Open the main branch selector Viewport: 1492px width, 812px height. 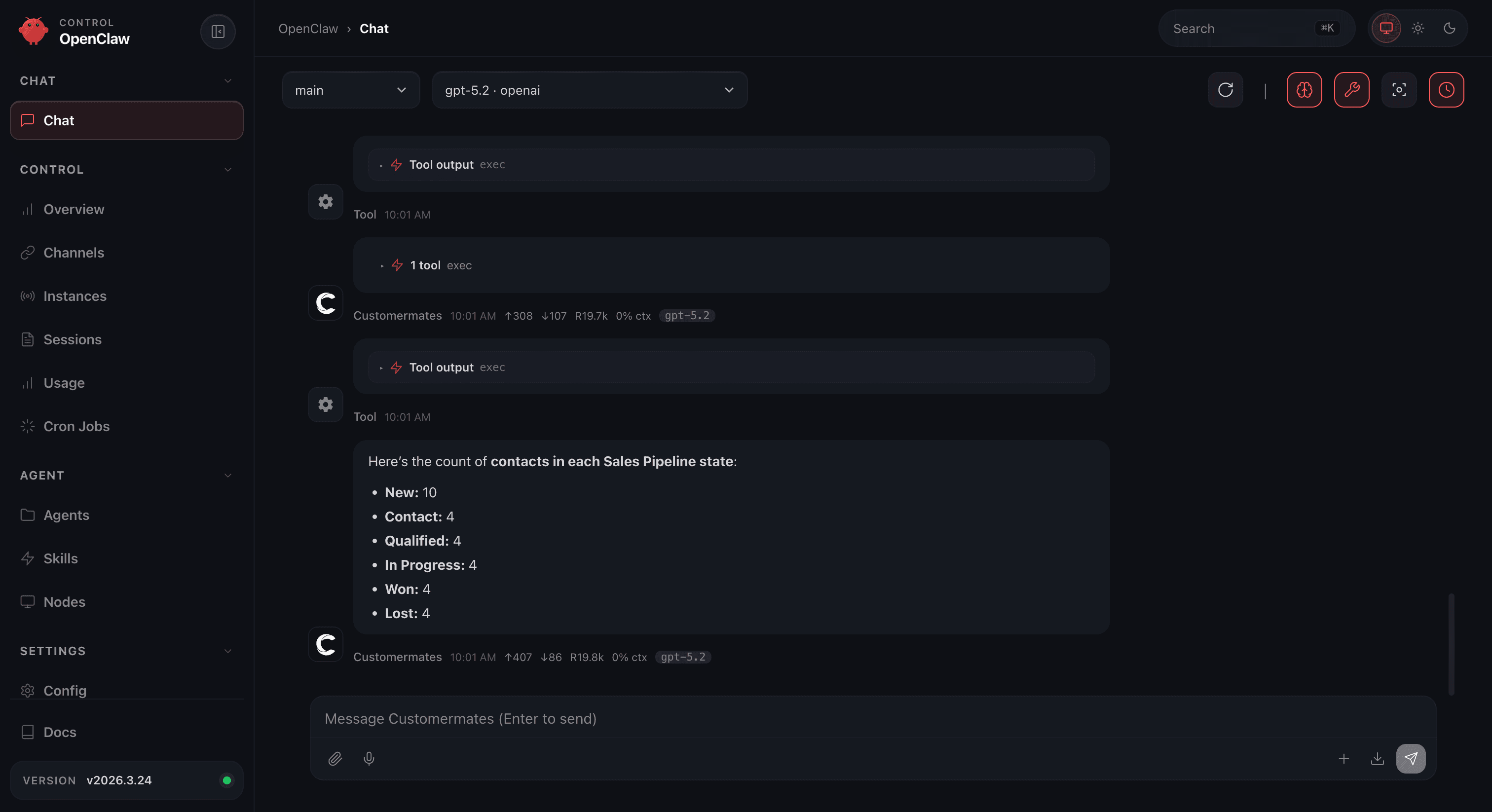point(350,90)
